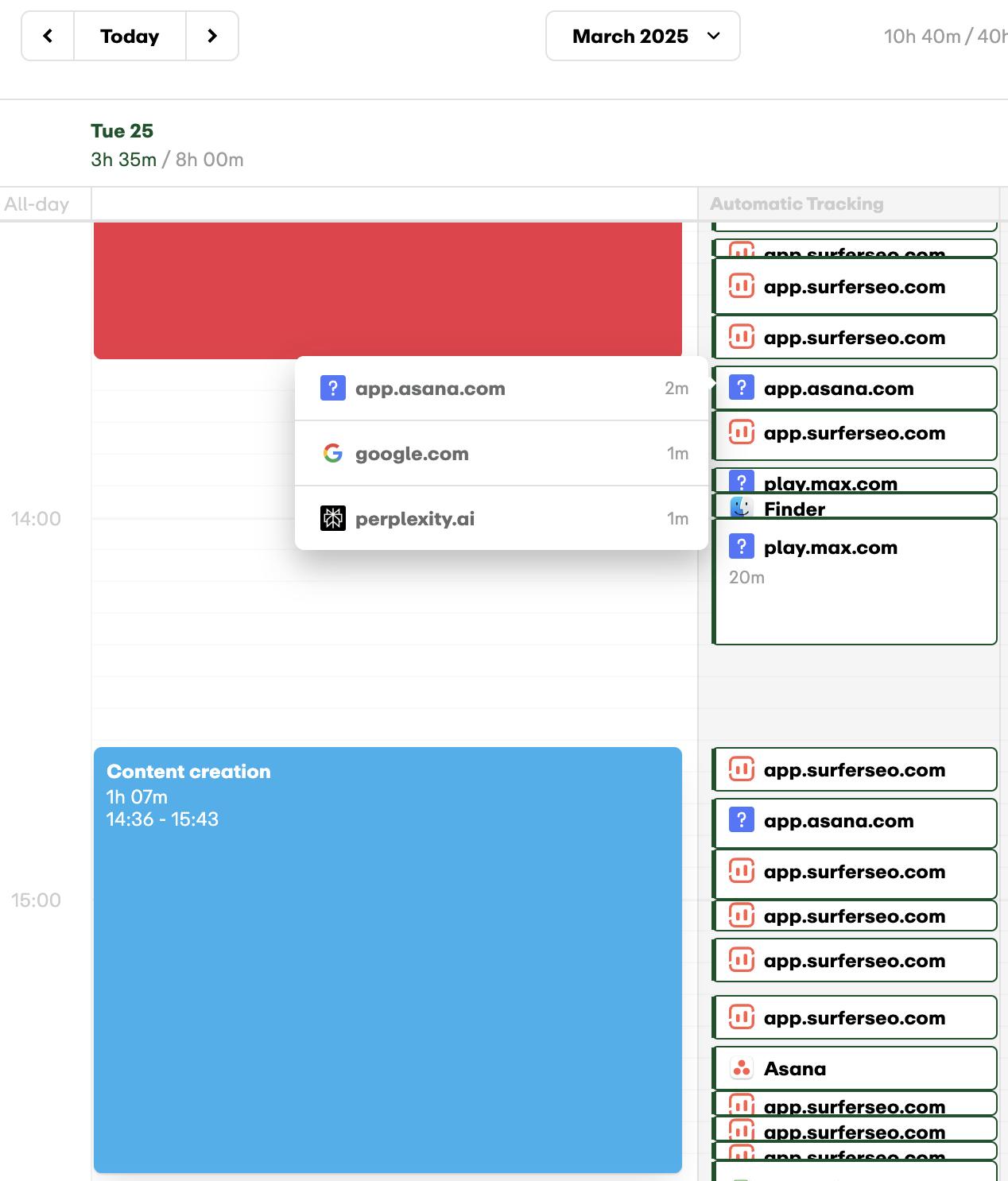Click the Tue 25 day header
The width and height of the screenshot is (1008, 1181).
[122, 131]
